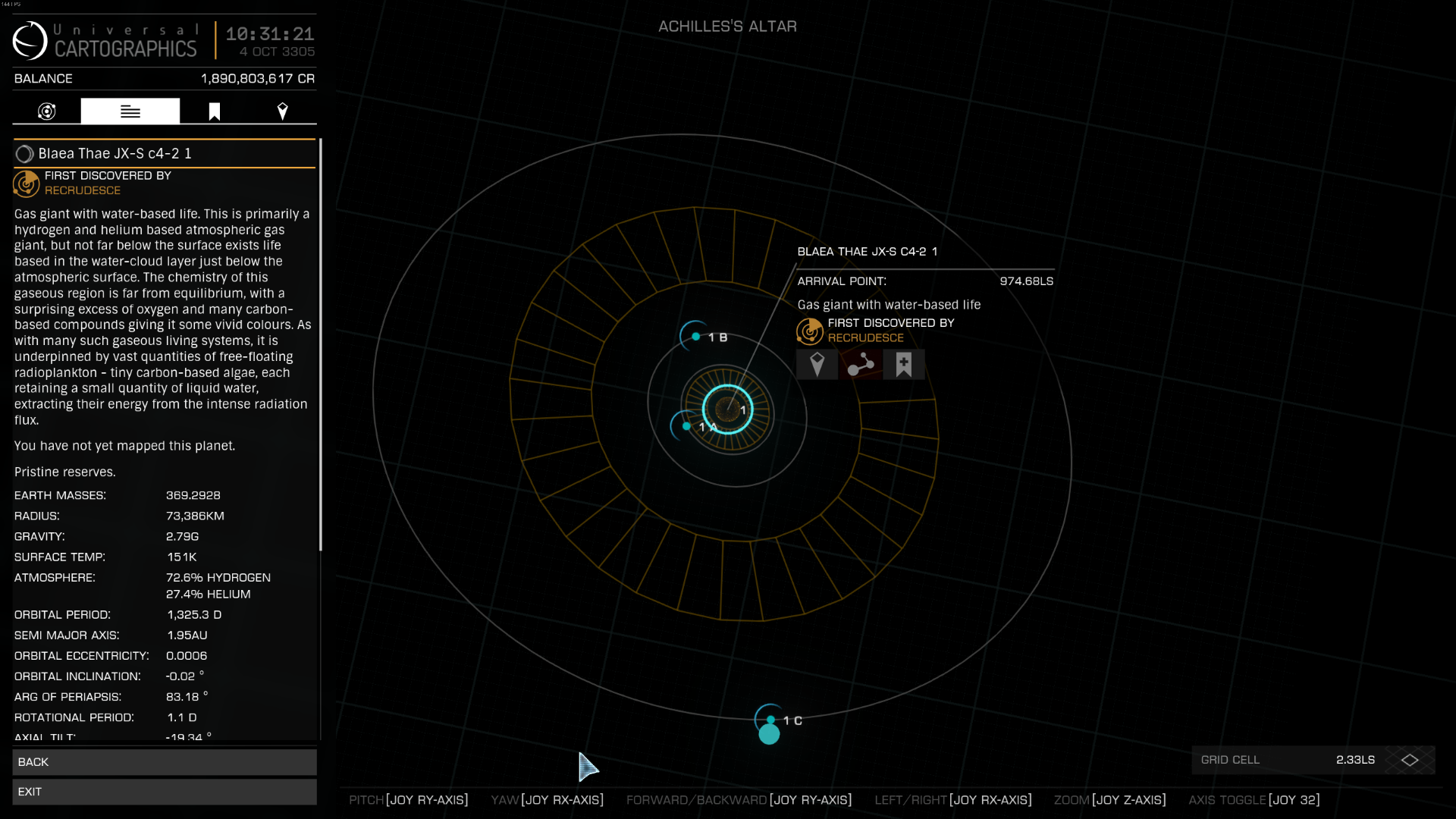Click the EARTH MASSES value 369.2928
The width and height of the screenshot is (1456, 819).
193,495
